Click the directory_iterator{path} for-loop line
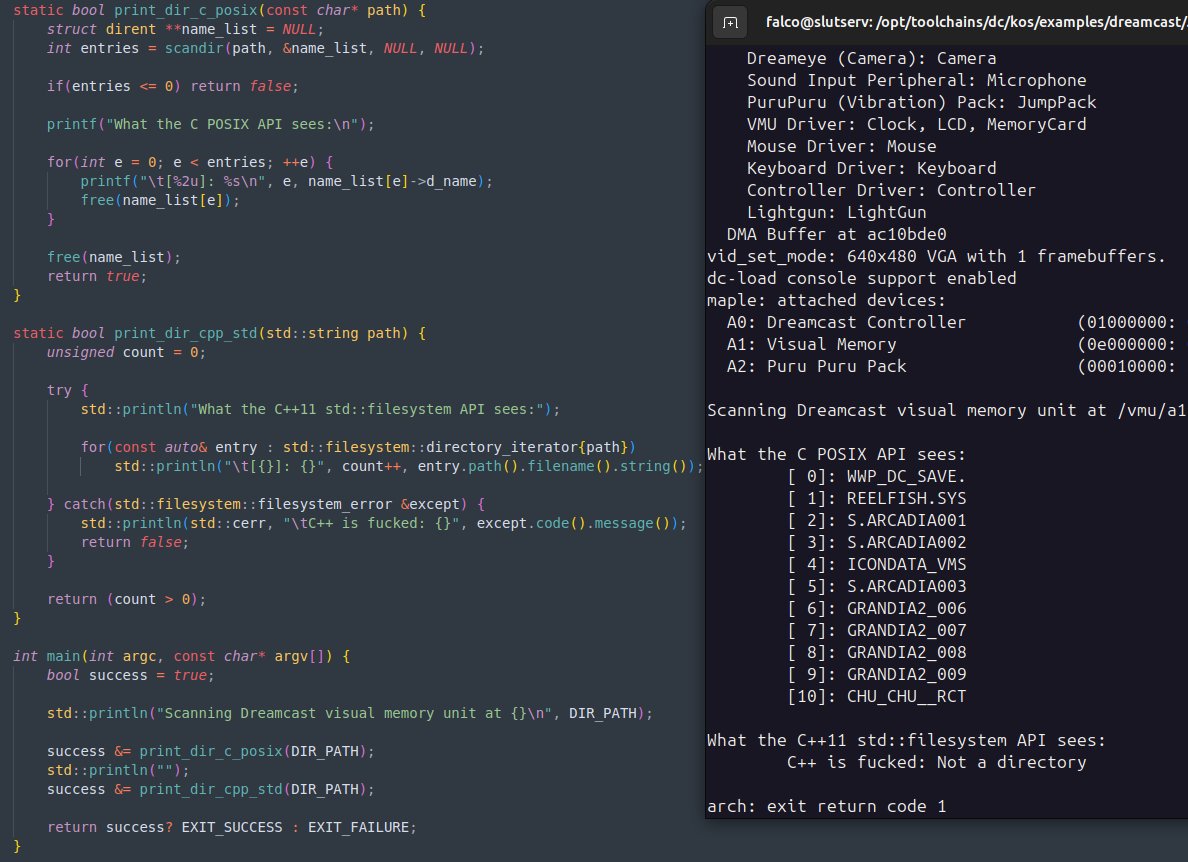Image resolution: width=1188 pixels, height=862 pixels. (x=358, y=447)
